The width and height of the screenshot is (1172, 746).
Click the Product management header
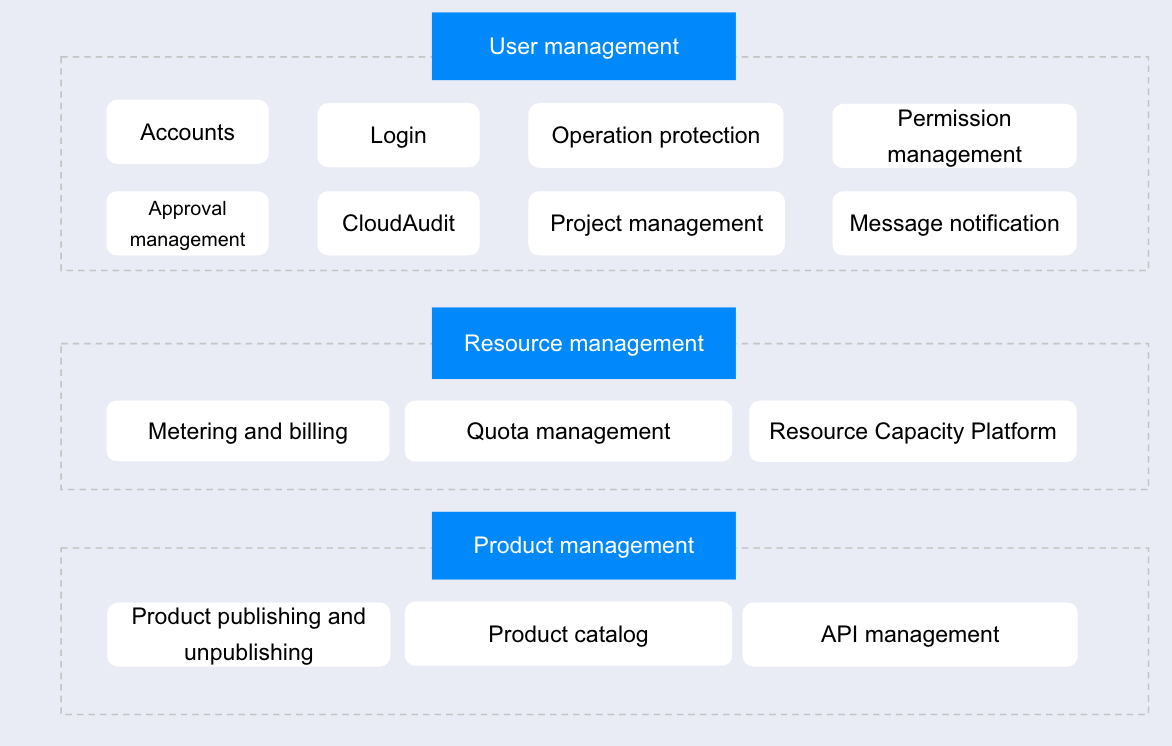[x=584, y=546]
